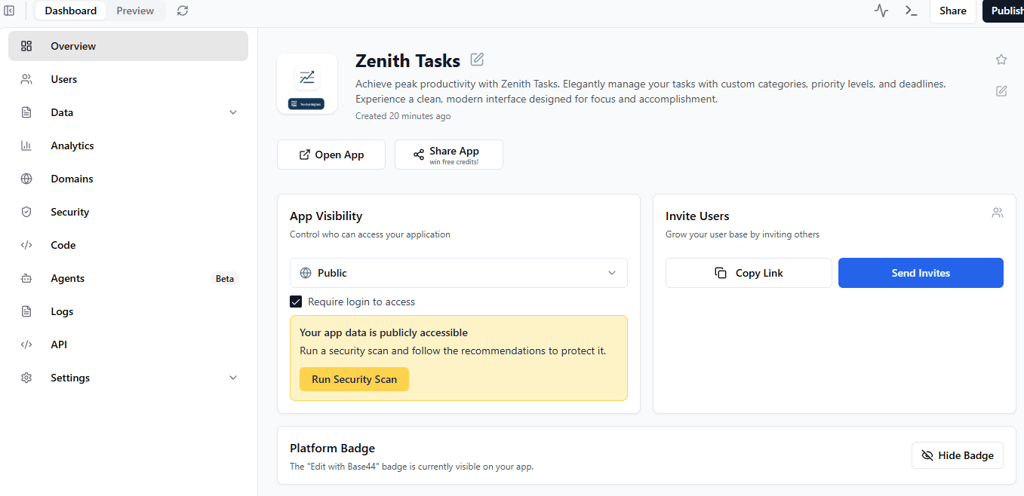Open the Domains page
Image resolution: width=1024 pixels, height=496 pixels.
[x=128, y=179]
